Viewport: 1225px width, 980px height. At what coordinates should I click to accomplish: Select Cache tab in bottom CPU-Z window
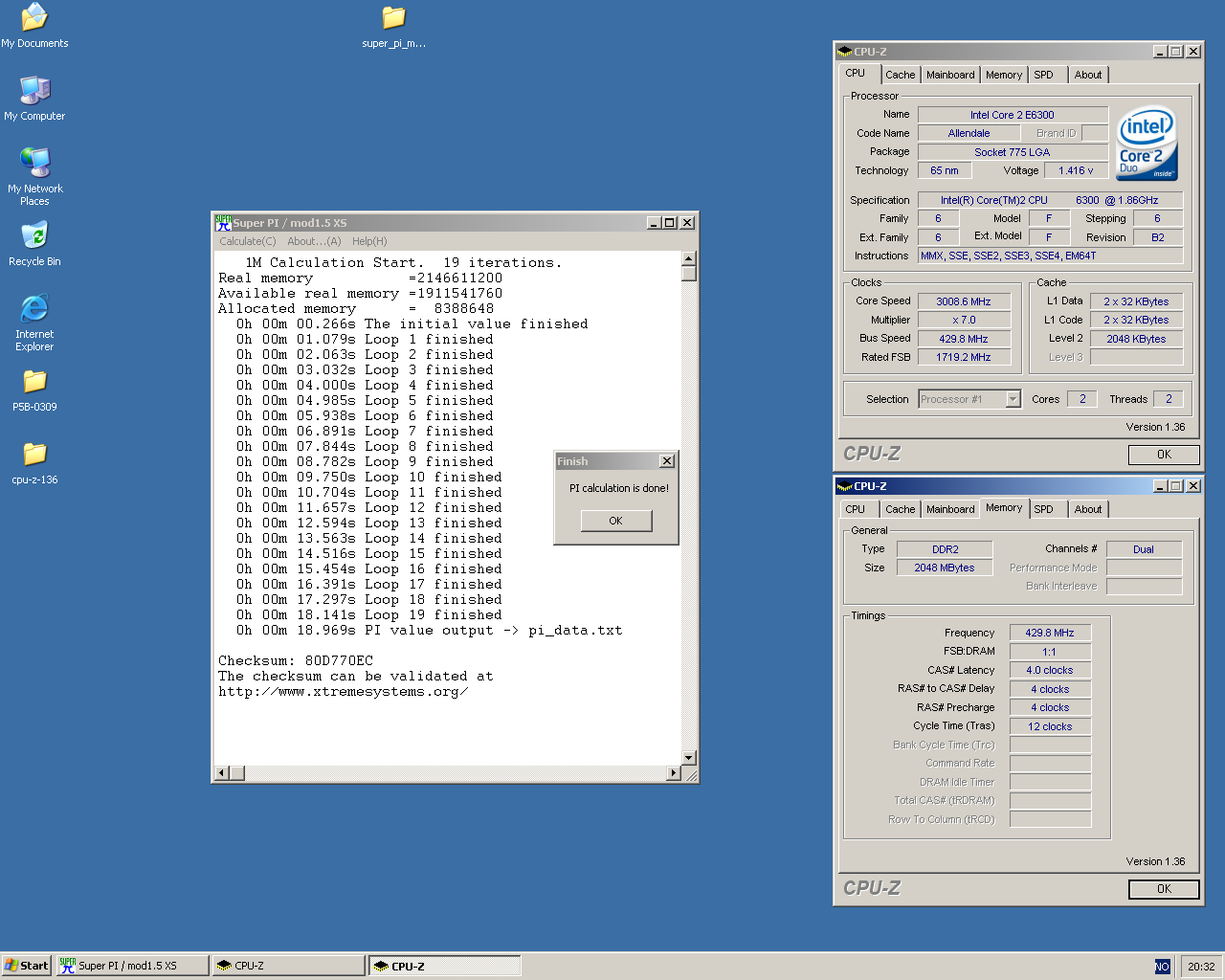900,509
